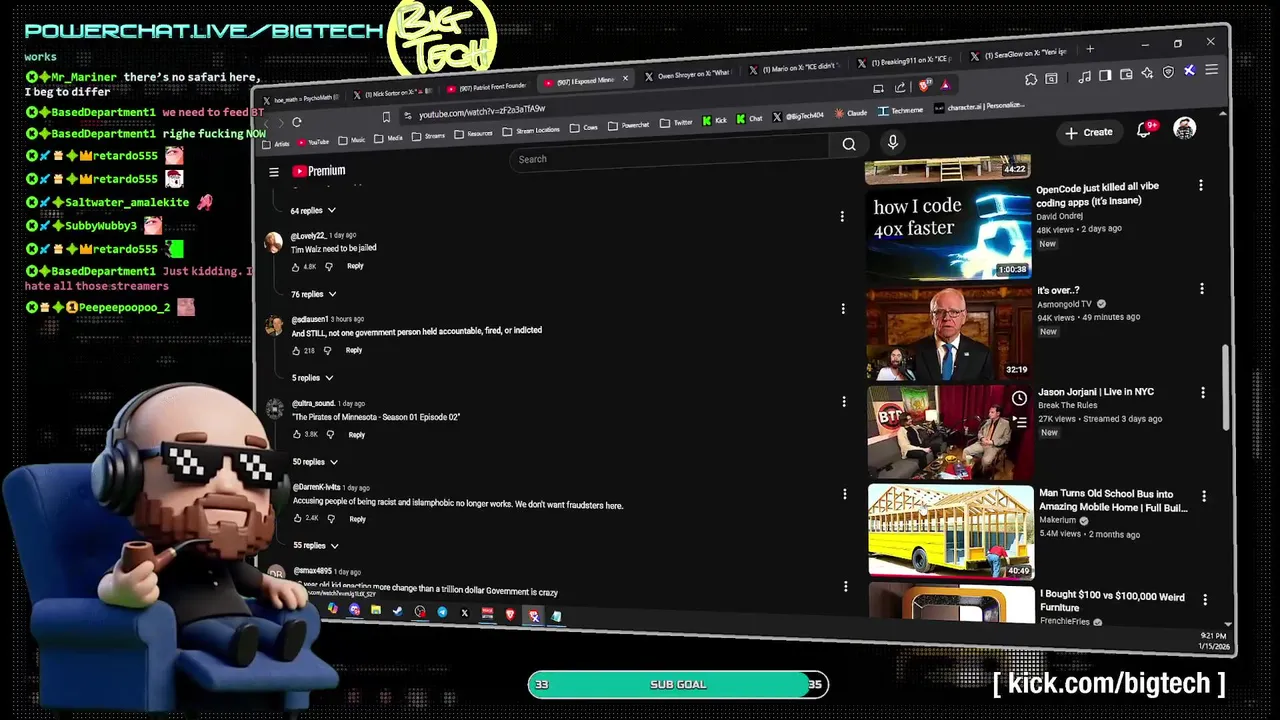Open the Powerchat bookmarks folder

(628, 125)
